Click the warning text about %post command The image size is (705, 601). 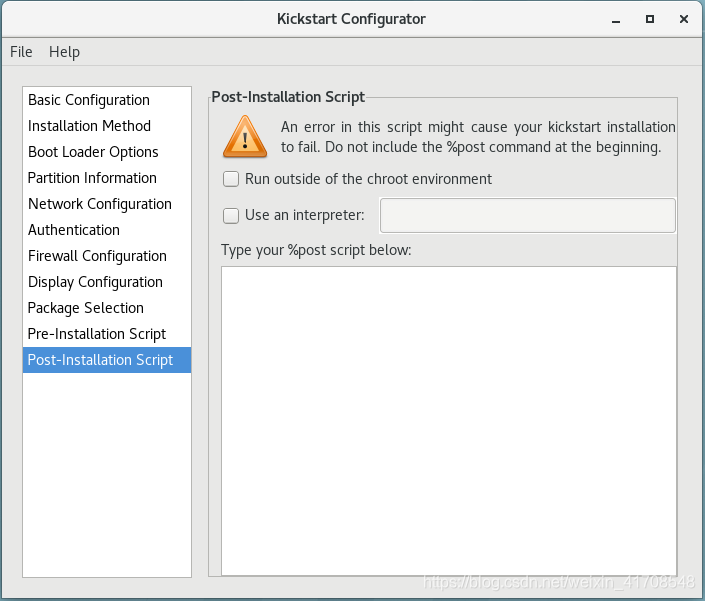(478, 137)
